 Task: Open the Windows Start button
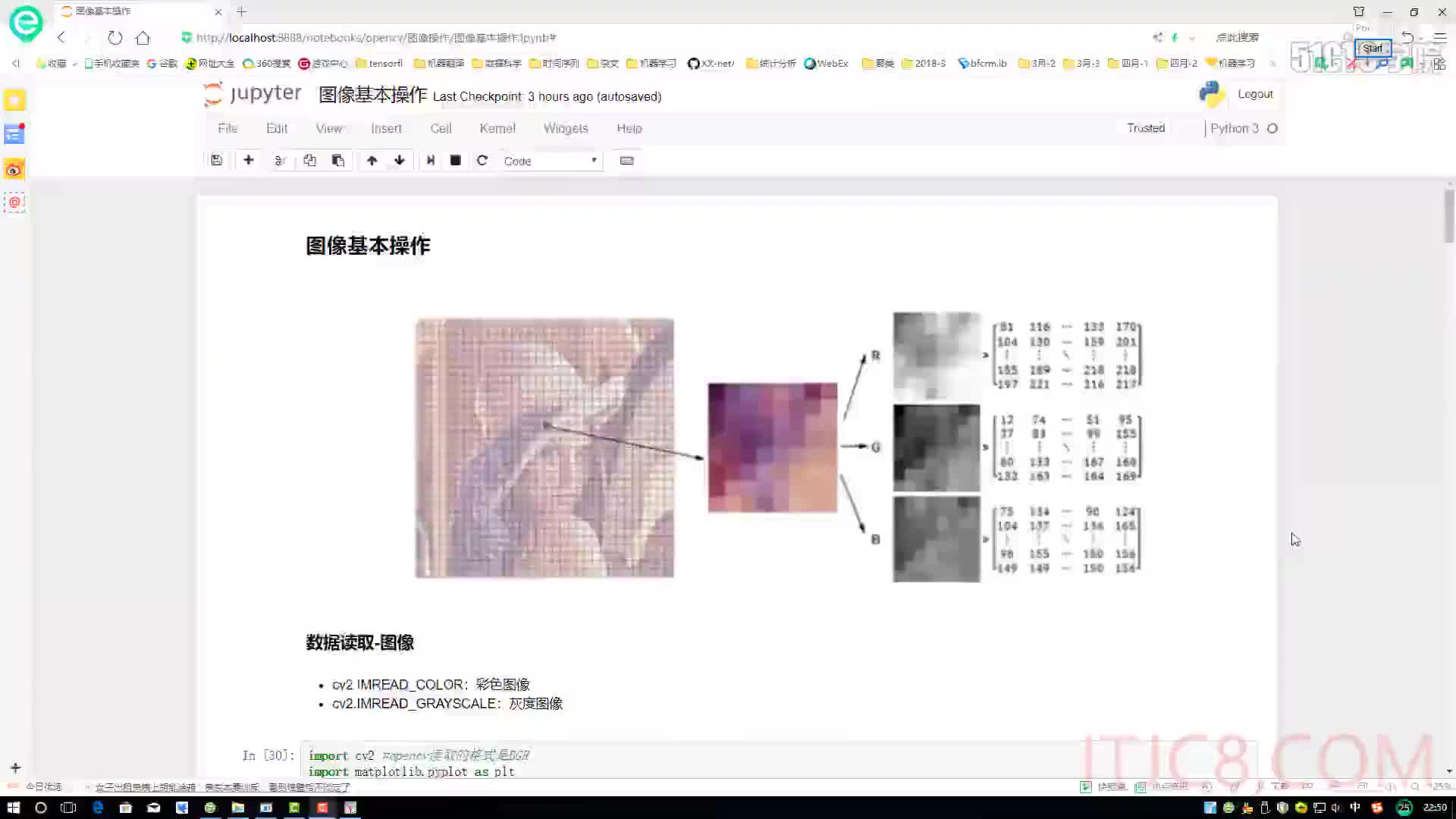point(13,808)
